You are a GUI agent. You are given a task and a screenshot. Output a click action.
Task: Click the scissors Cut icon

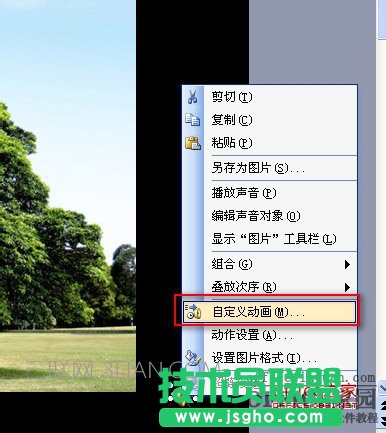point(192,97)
